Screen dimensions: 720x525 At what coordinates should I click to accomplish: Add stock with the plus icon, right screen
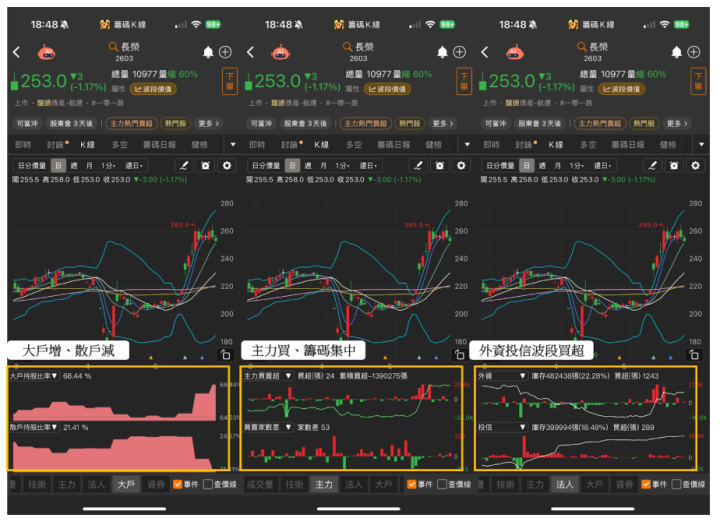pyautogui.click(x=694, y=52)
